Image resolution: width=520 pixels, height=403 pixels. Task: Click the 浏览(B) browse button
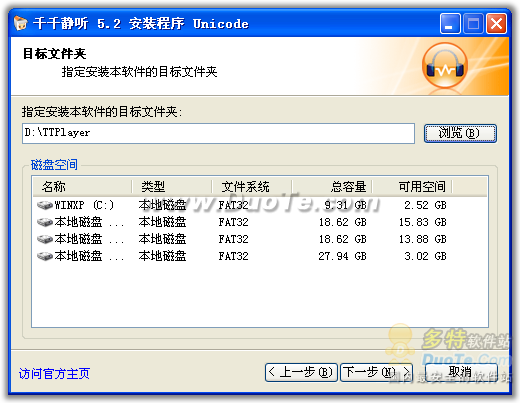[460, 133]
